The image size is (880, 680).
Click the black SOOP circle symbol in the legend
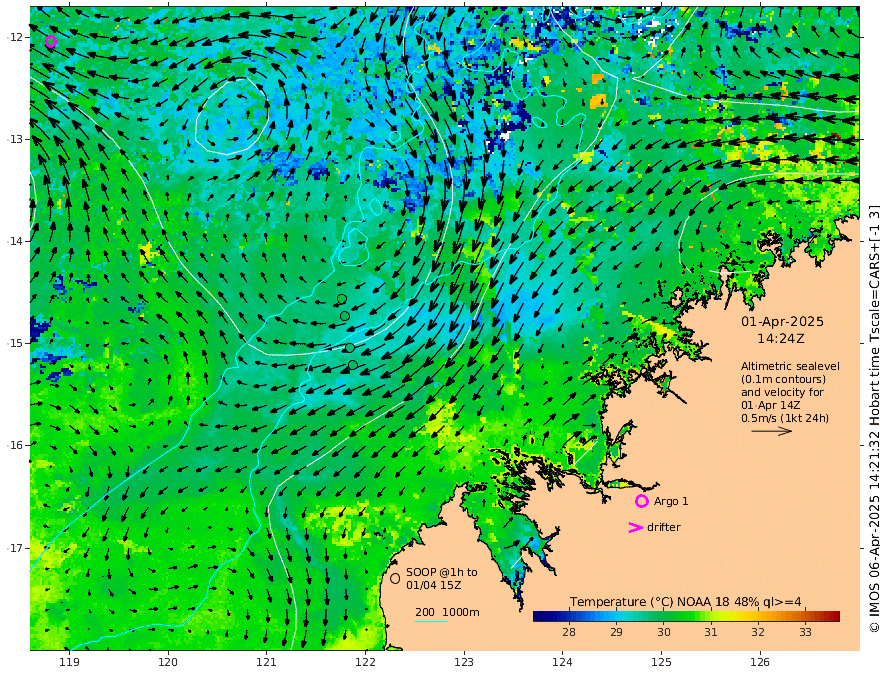pyautogui.click(x=395, y=578)
